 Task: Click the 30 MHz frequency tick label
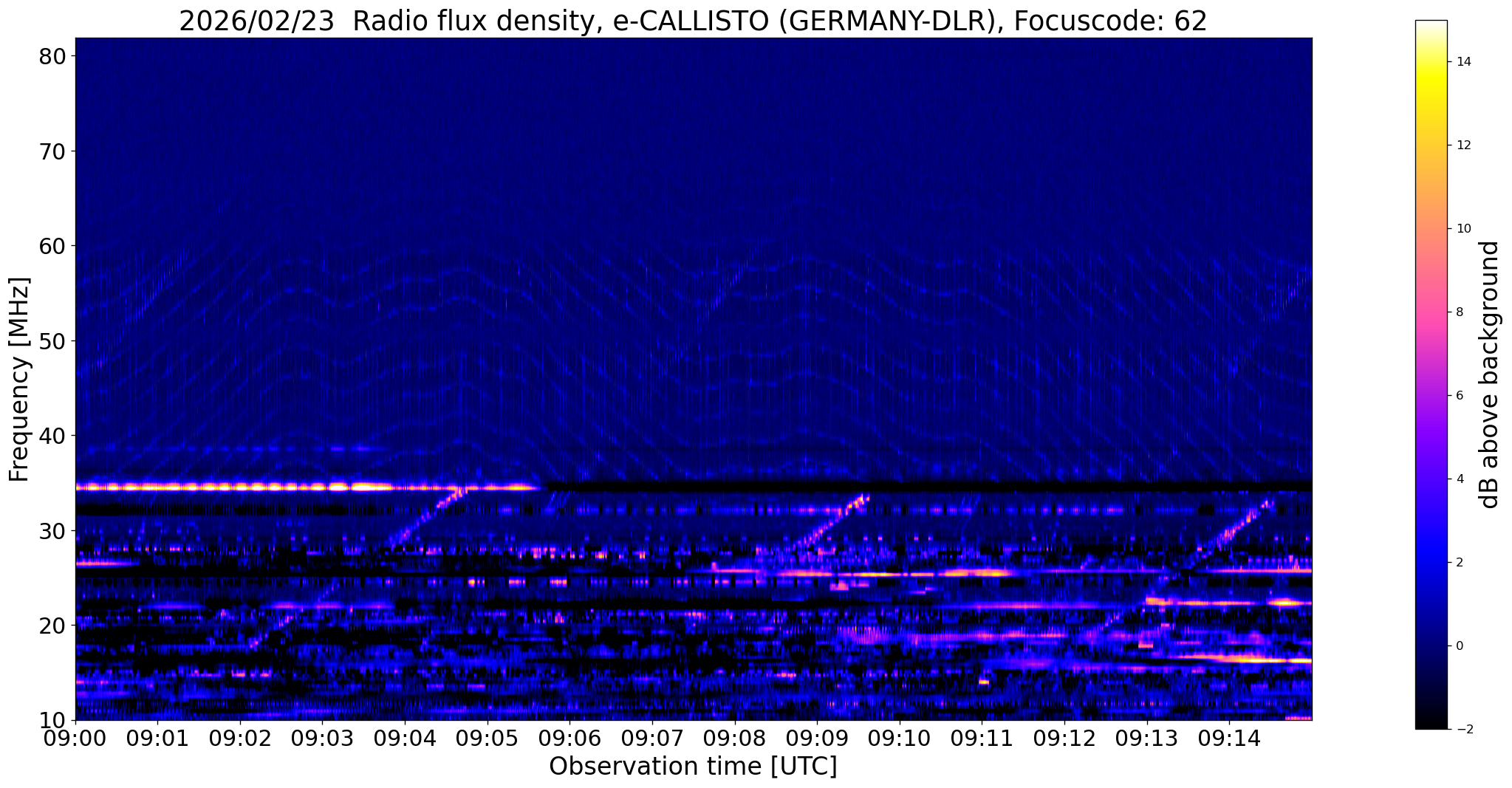click(x=51, y=531)
